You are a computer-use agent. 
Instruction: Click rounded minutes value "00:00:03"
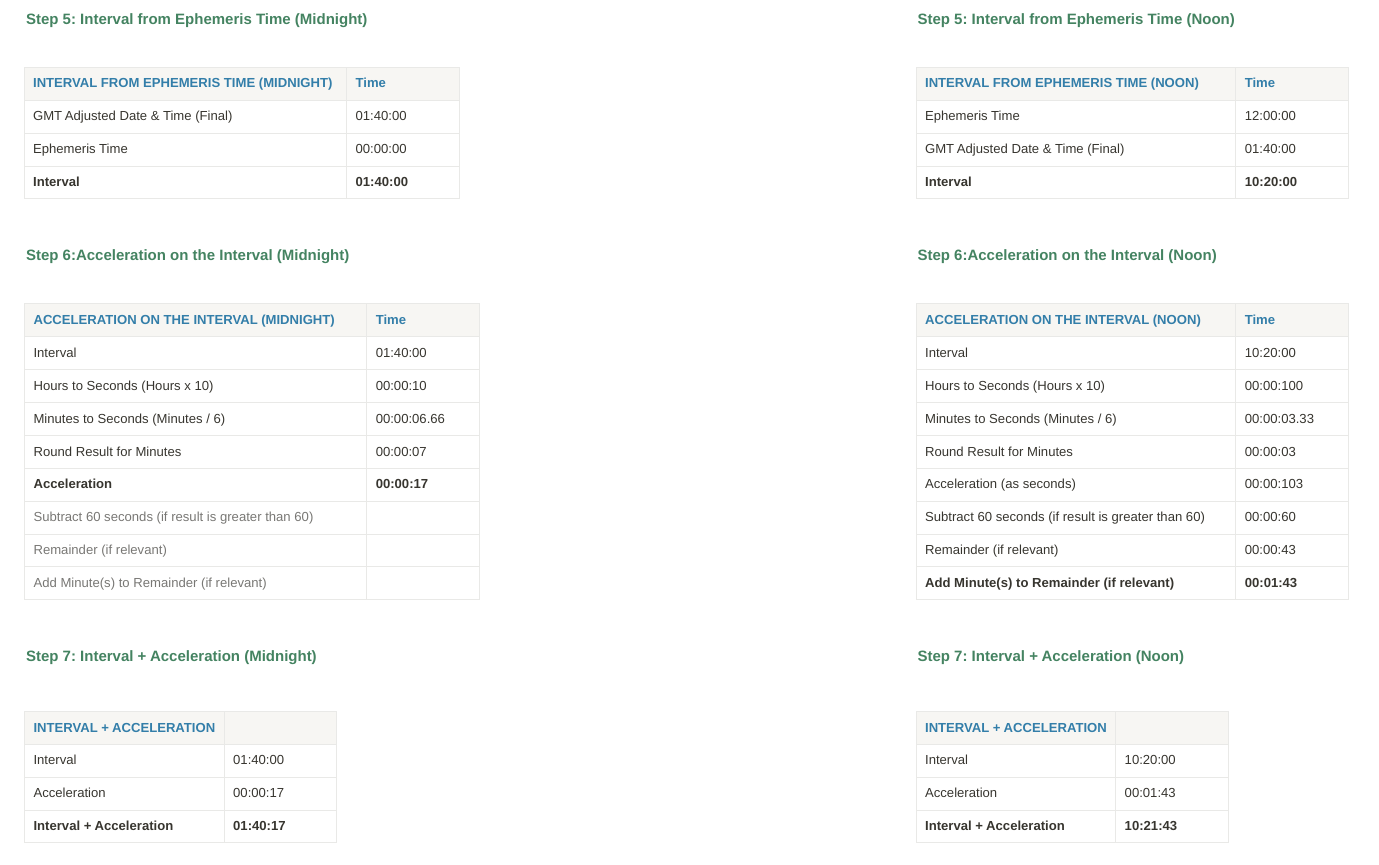pyautogui.click(x=1270, y=452)
